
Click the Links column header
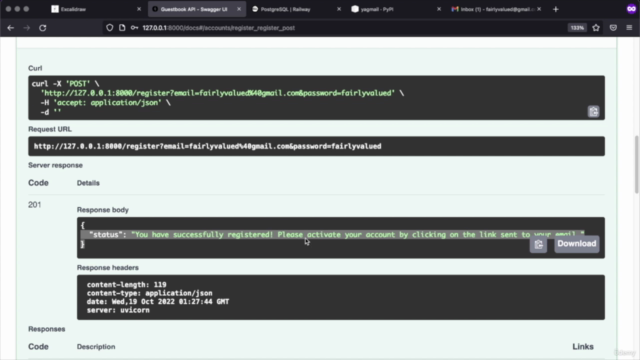tap(583, 347)
